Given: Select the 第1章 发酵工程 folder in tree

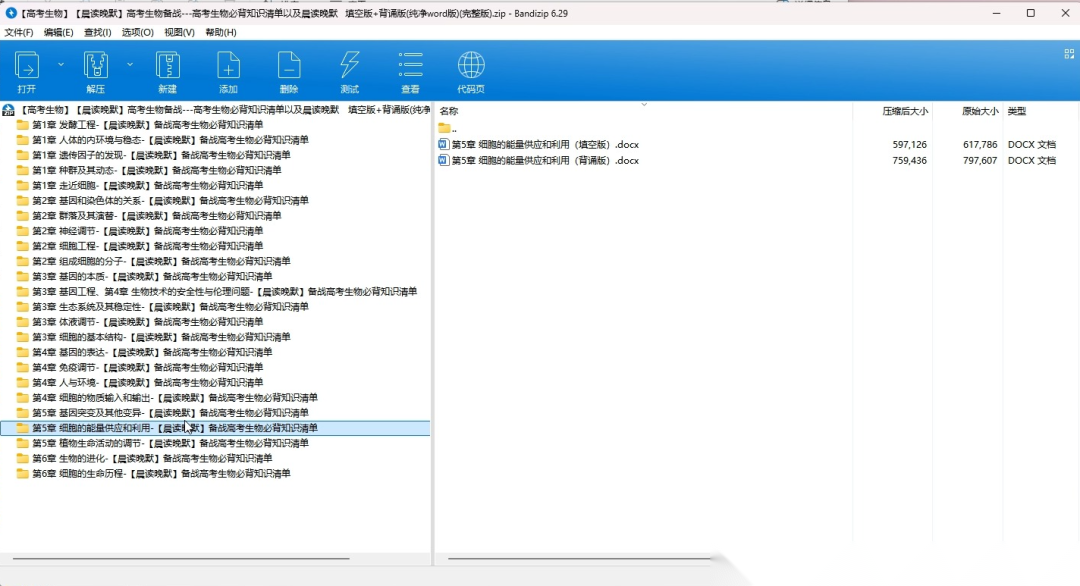Looking at the screenshot, I should point(147,125).
